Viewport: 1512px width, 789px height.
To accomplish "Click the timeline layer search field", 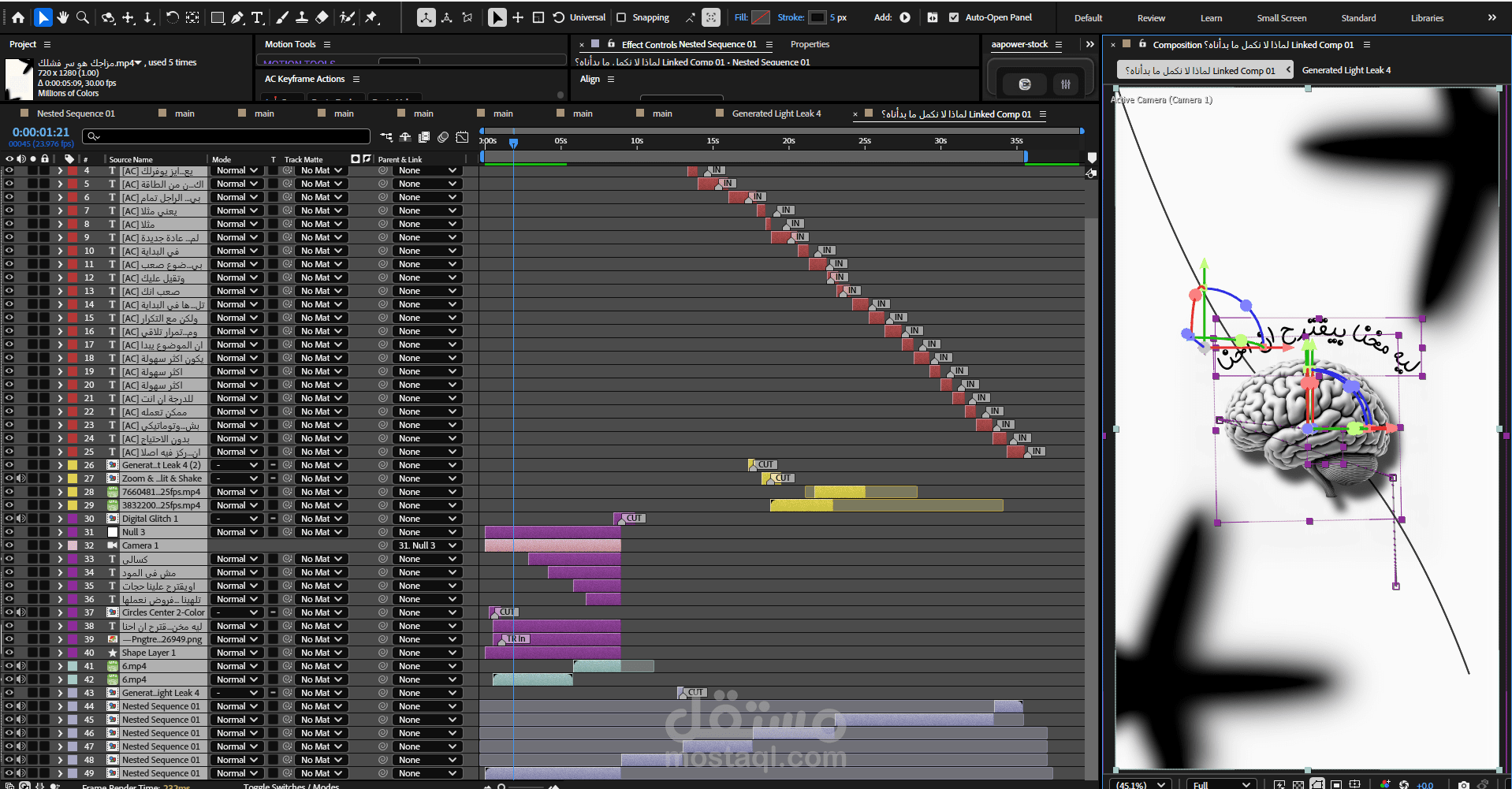I will [x=226, y=137].
